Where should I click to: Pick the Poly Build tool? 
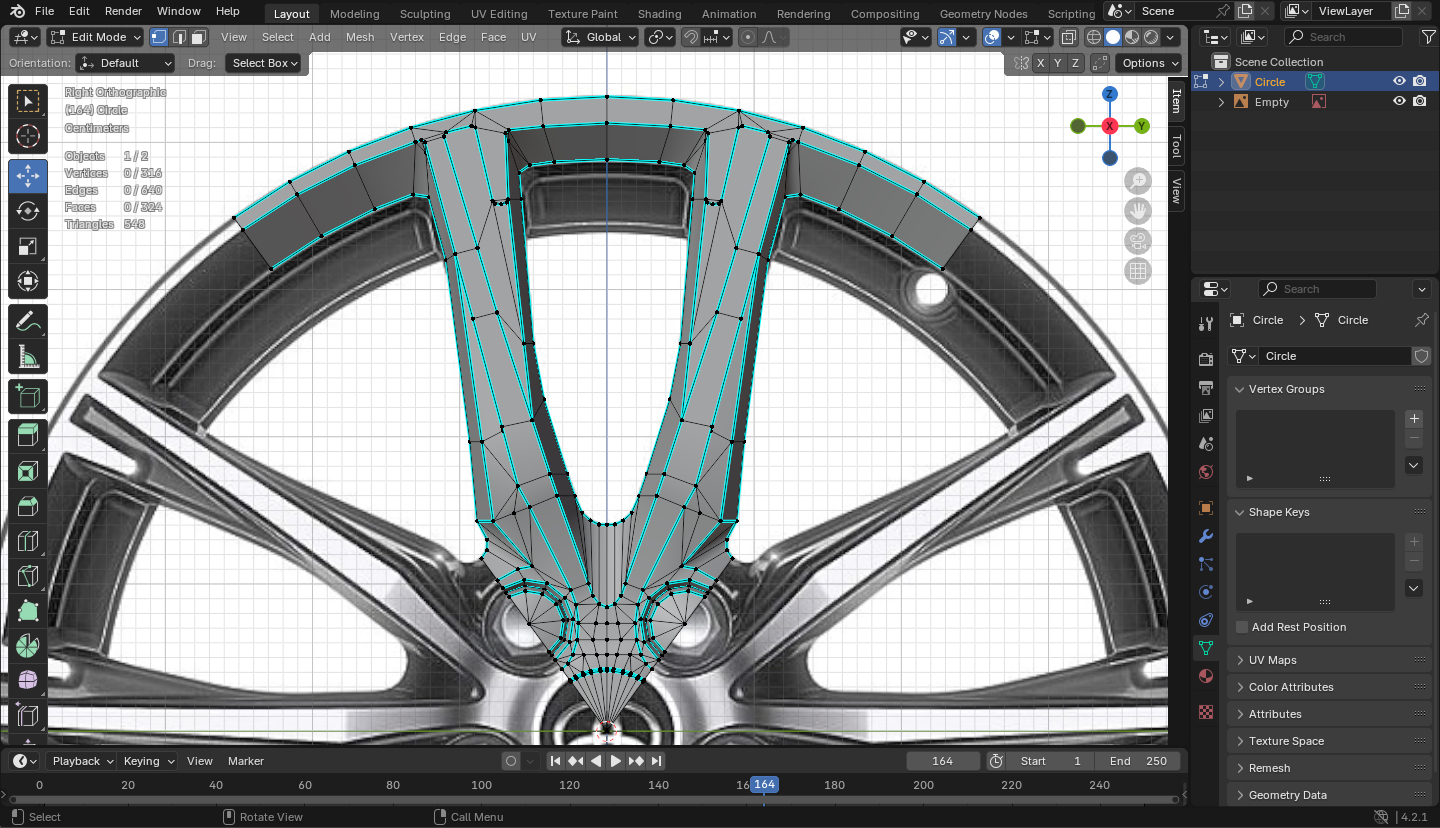point(28,611)
